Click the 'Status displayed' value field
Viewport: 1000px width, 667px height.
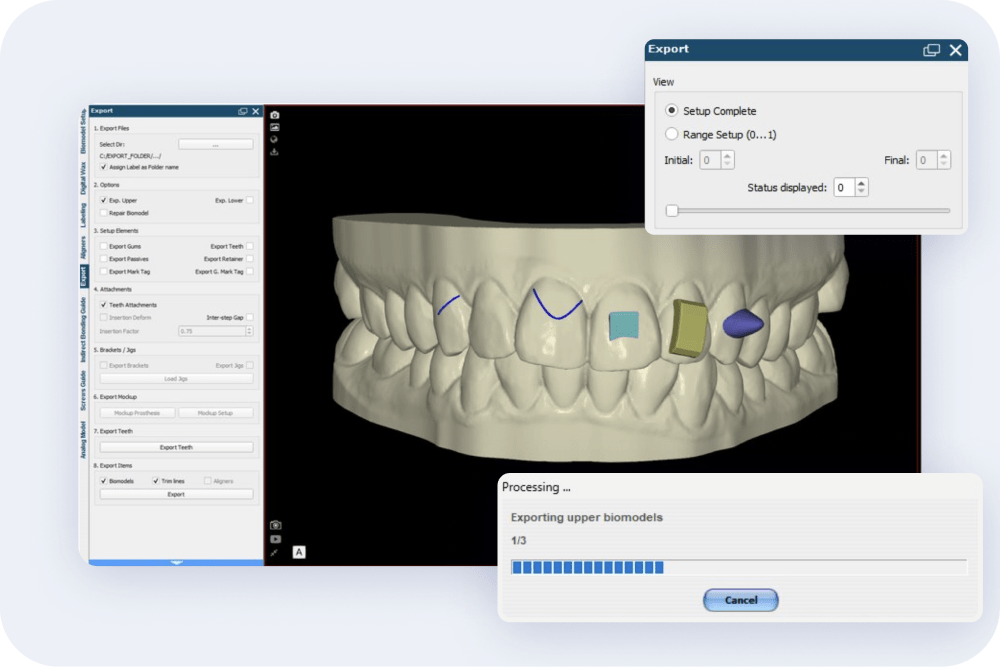point(844,187)
